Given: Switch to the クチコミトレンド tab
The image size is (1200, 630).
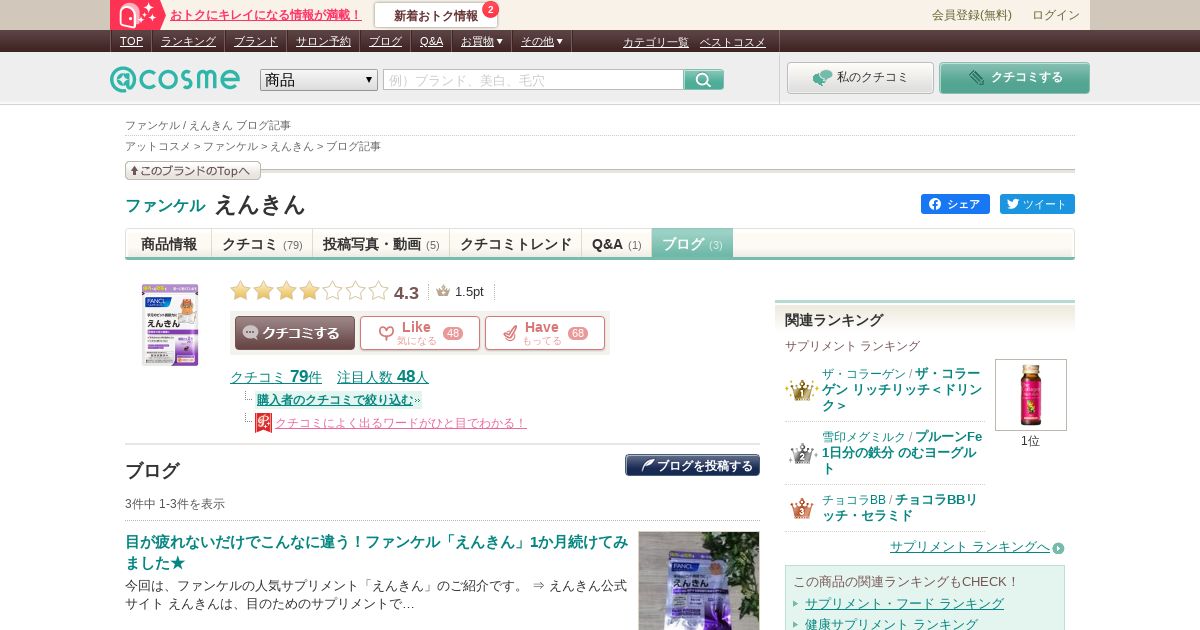Looking at the screenshot, I should coord(515,244).
